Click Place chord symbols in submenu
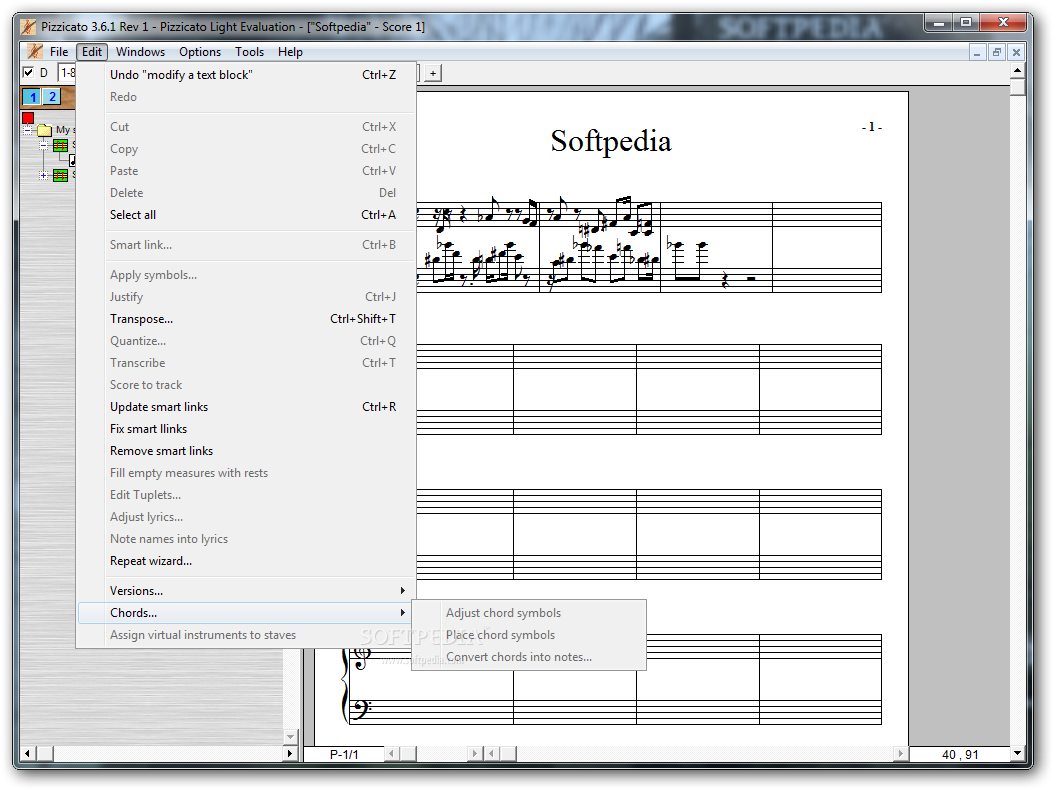Image resolution: width=1054 pixels, height=790 pixels. [x=529, y=635]
